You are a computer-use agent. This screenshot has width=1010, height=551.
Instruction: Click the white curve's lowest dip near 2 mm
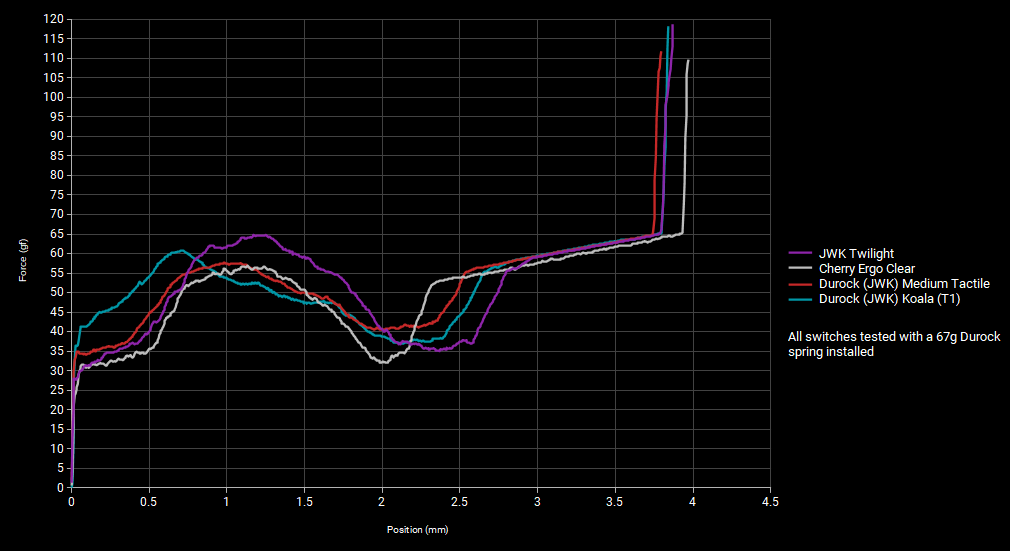click(383, 362)
